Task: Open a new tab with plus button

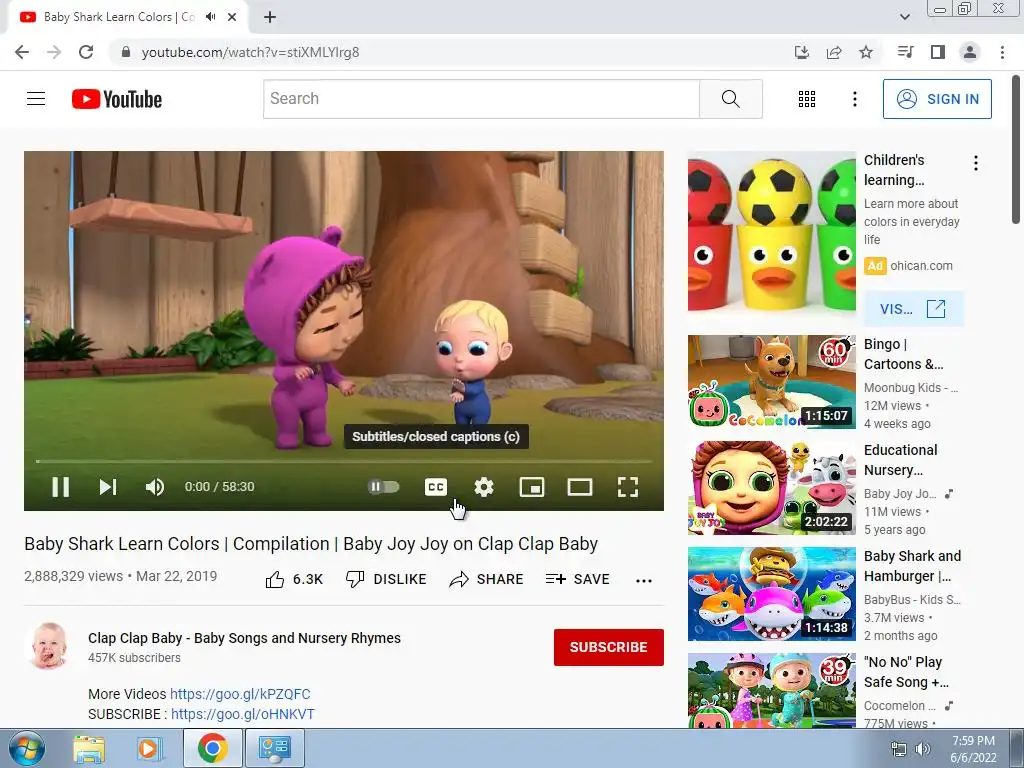Action: tap(270, 17)
